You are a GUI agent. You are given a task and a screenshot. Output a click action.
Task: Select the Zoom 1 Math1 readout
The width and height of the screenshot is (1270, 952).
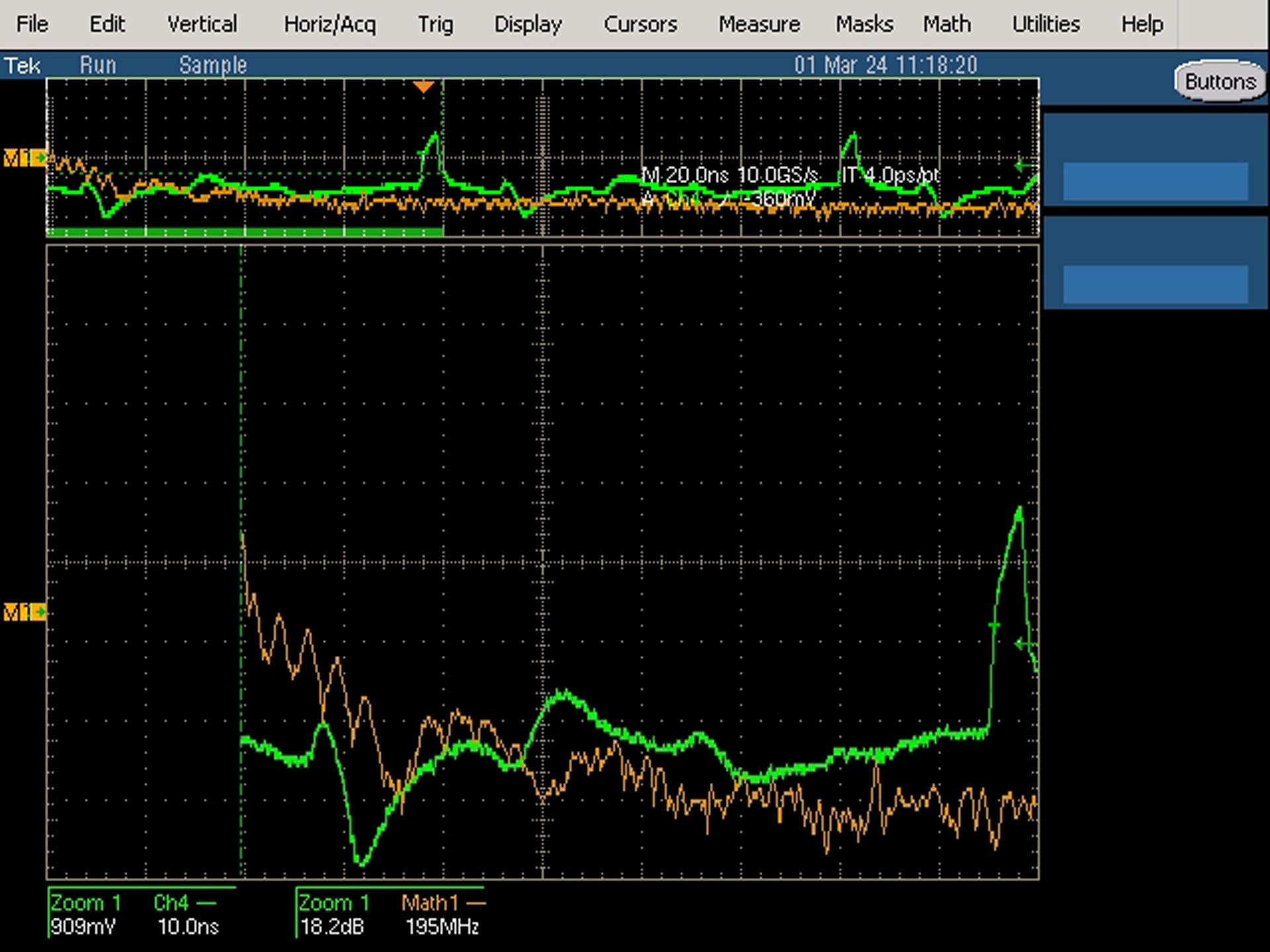(390, 913)
